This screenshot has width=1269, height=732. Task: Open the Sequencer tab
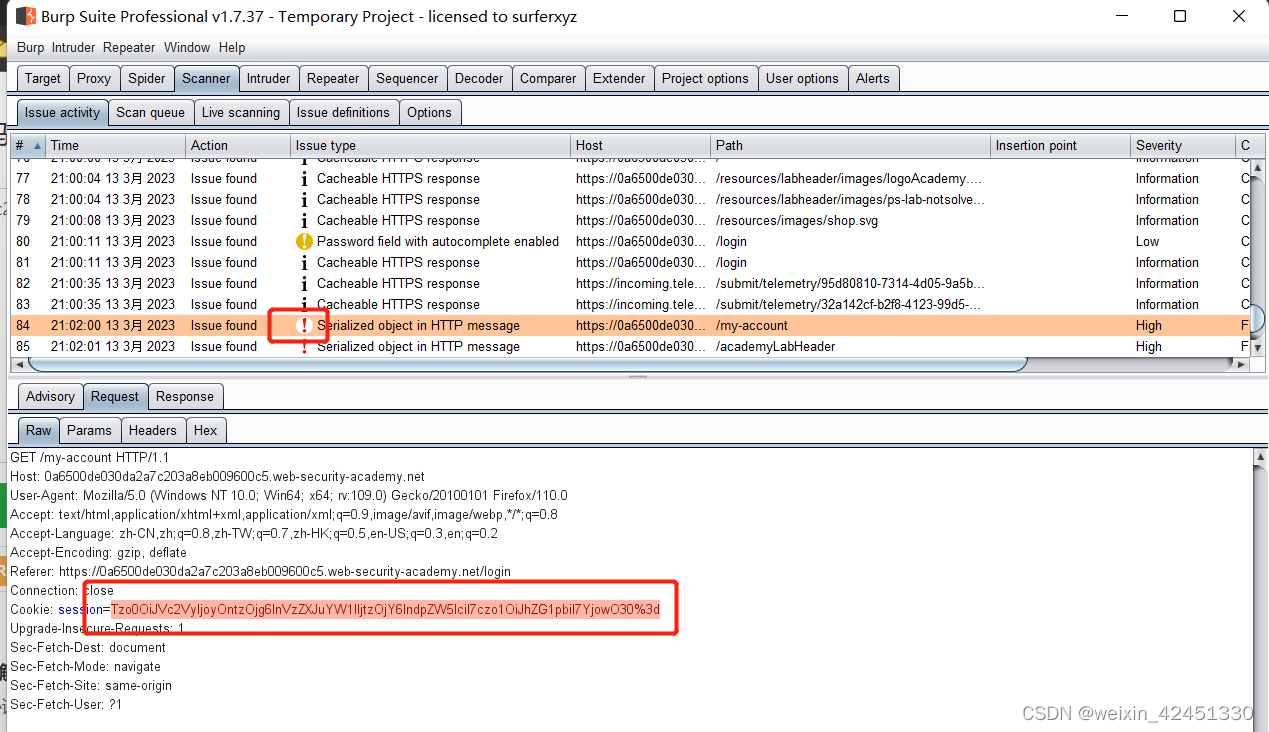pos(407,78)
